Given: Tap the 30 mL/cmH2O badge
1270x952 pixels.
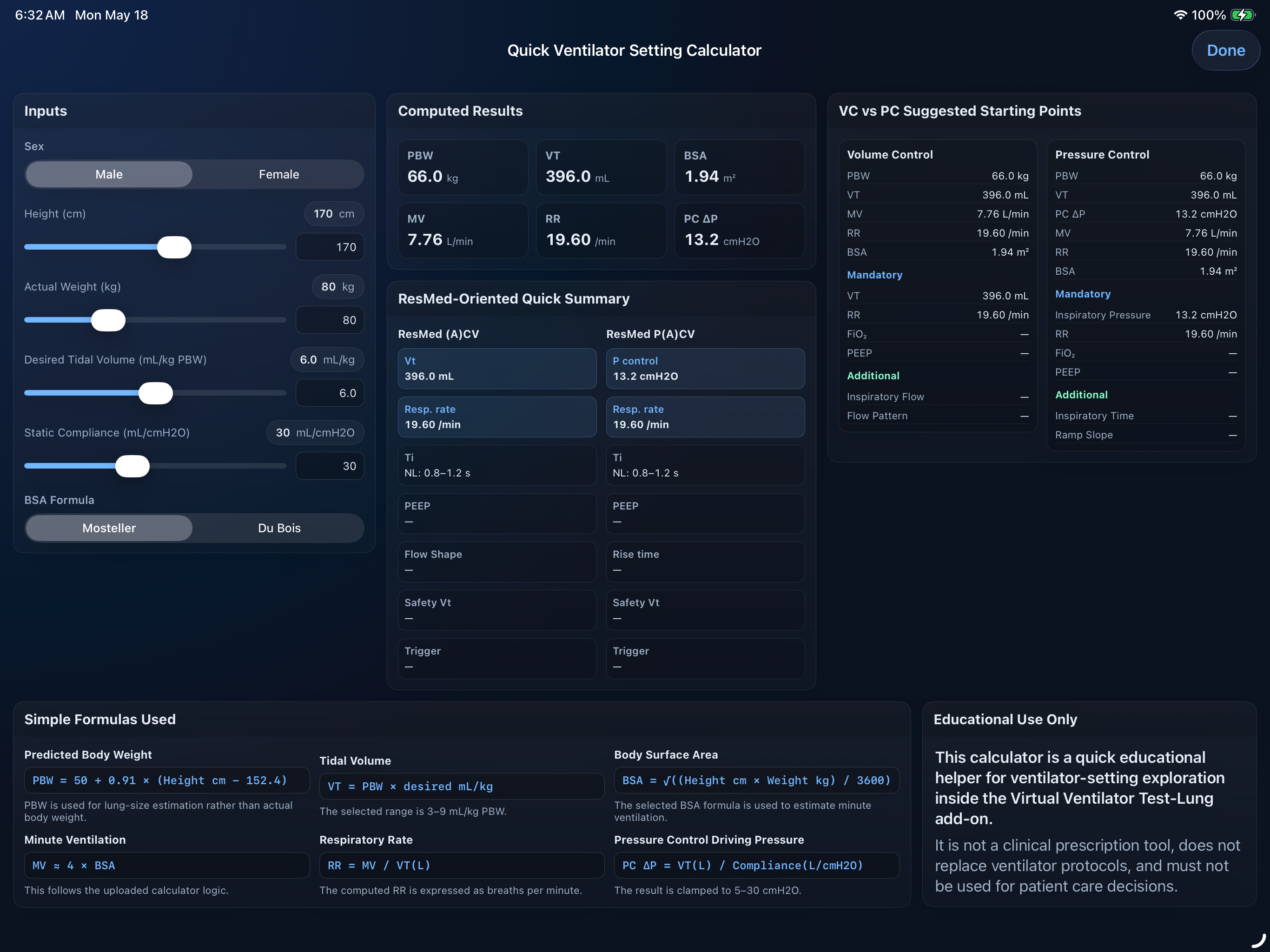Looking at the screenshot, I should click(x=315, y=432).
